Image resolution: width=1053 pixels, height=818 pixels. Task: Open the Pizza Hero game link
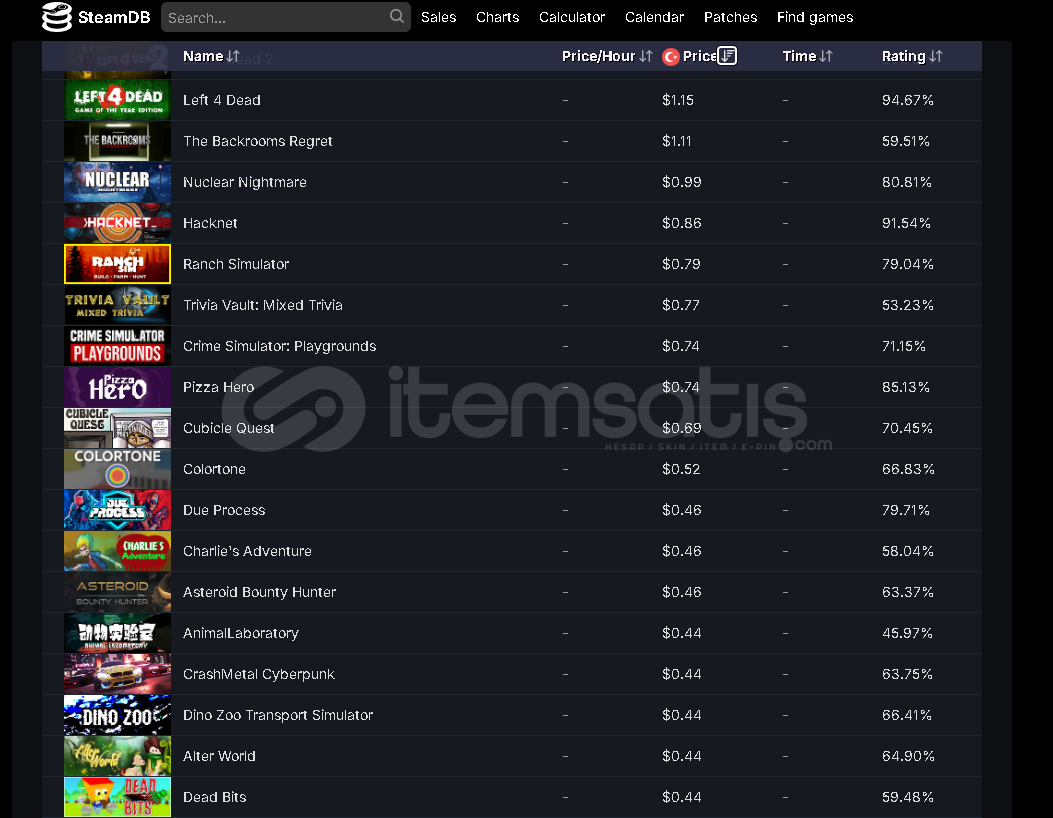click(x=219, y=387)
